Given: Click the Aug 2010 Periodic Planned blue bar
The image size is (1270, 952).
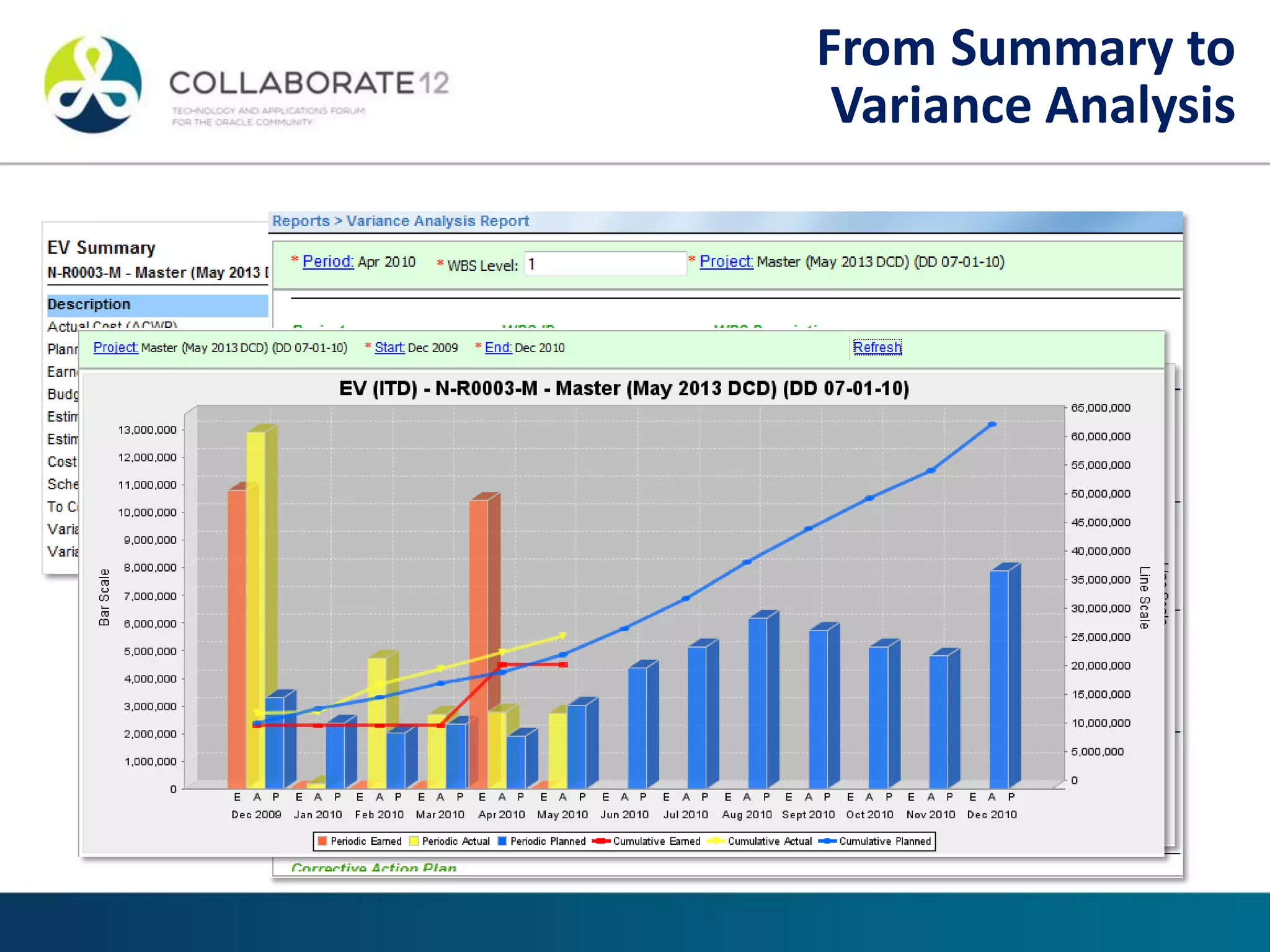Looking at the screenshot, I should [758, 703].
